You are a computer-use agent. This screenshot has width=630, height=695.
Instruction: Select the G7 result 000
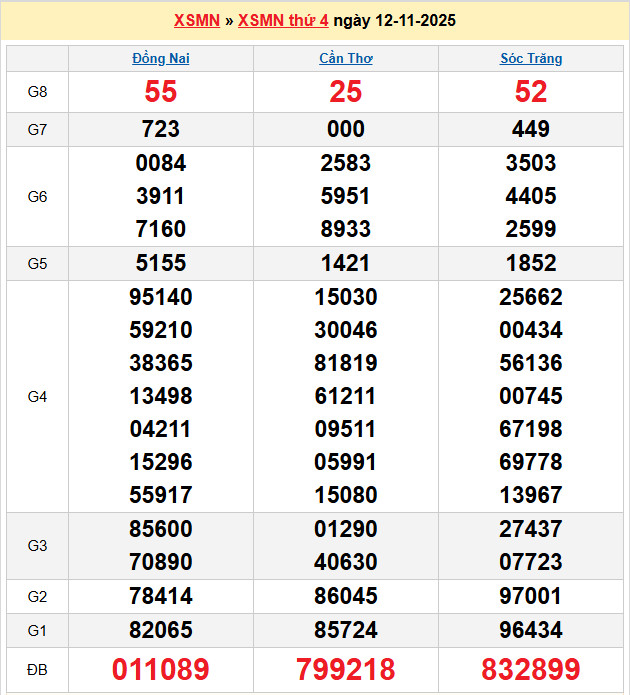click(x=345, y=129)
